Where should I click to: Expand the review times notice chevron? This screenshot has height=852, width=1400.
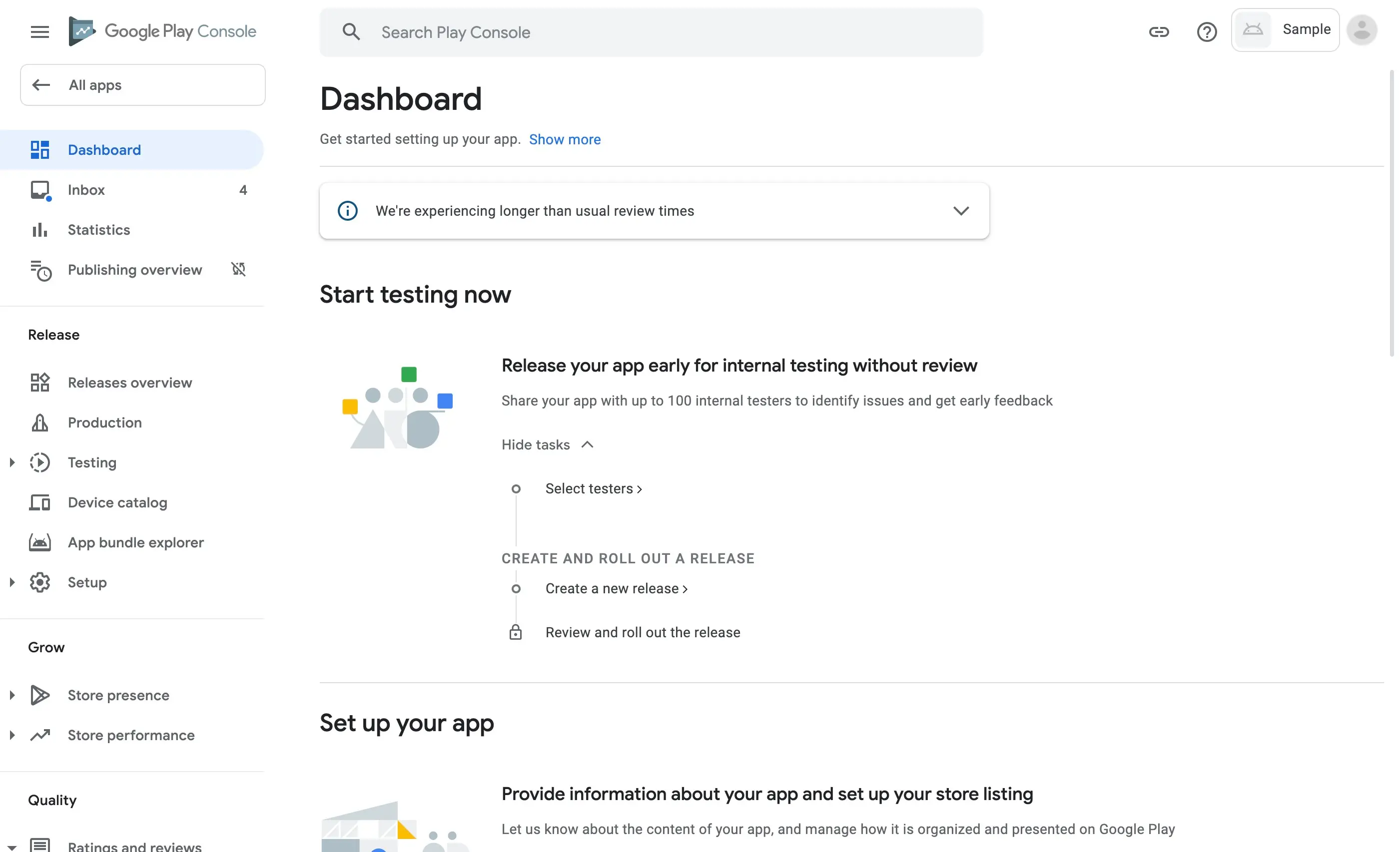(961, 211)
